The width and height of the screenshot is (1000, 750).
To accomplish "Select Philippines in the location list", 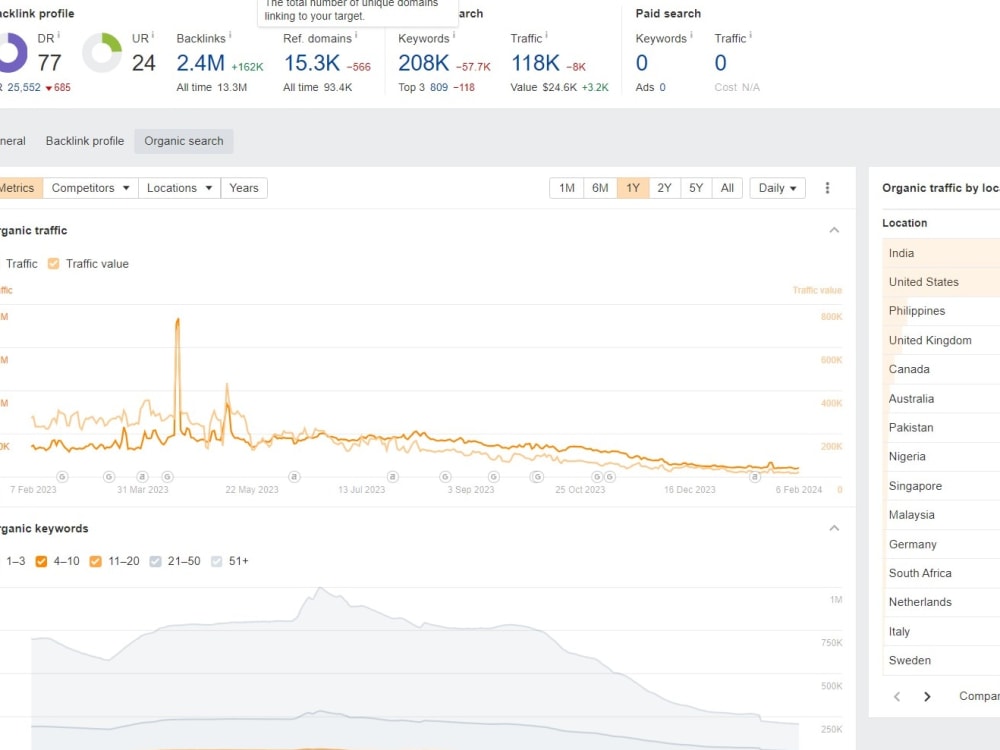I will click(x=941, y=311).
